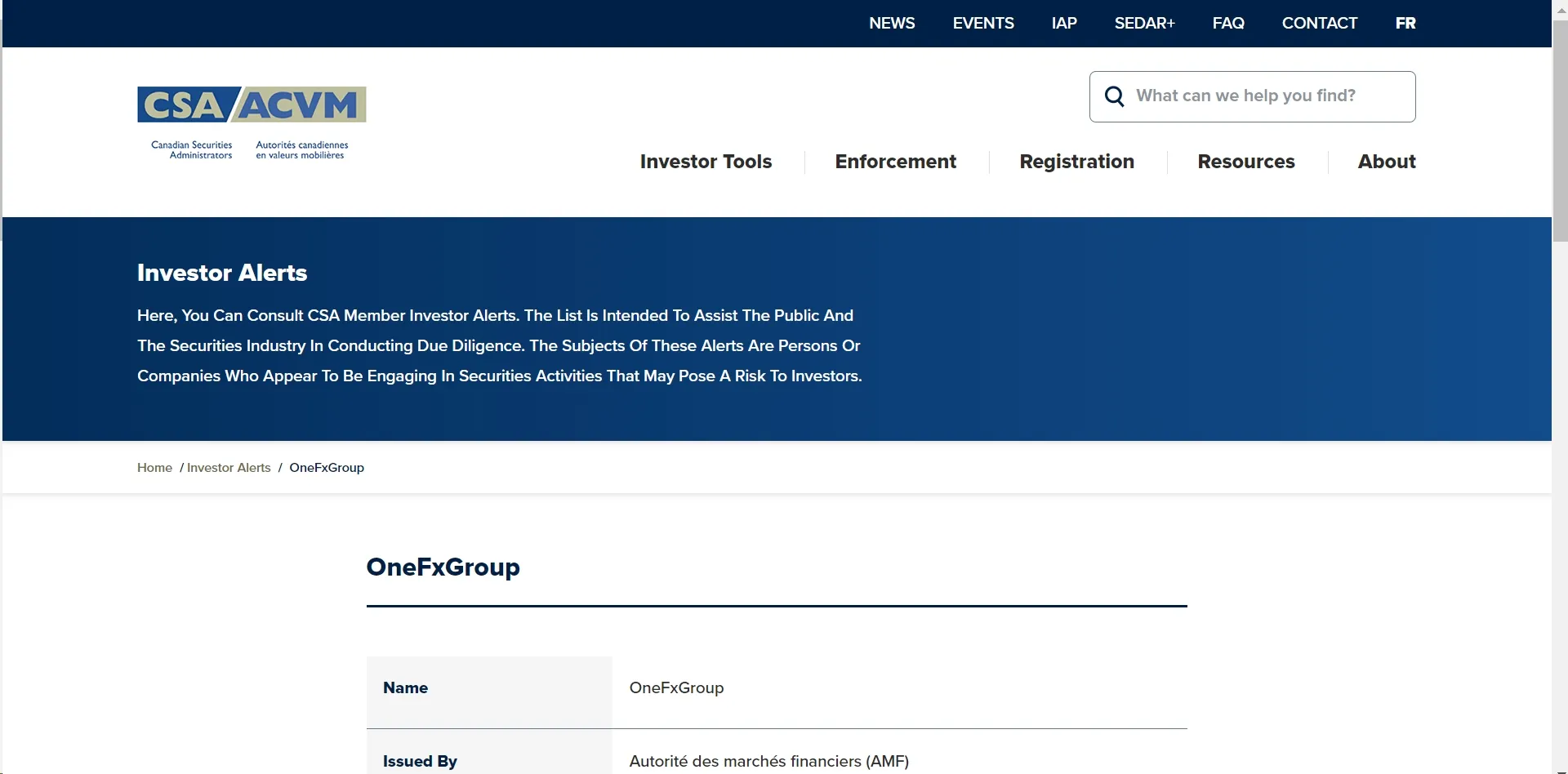
Task: Open the About menu
Action: point(1387,162)
